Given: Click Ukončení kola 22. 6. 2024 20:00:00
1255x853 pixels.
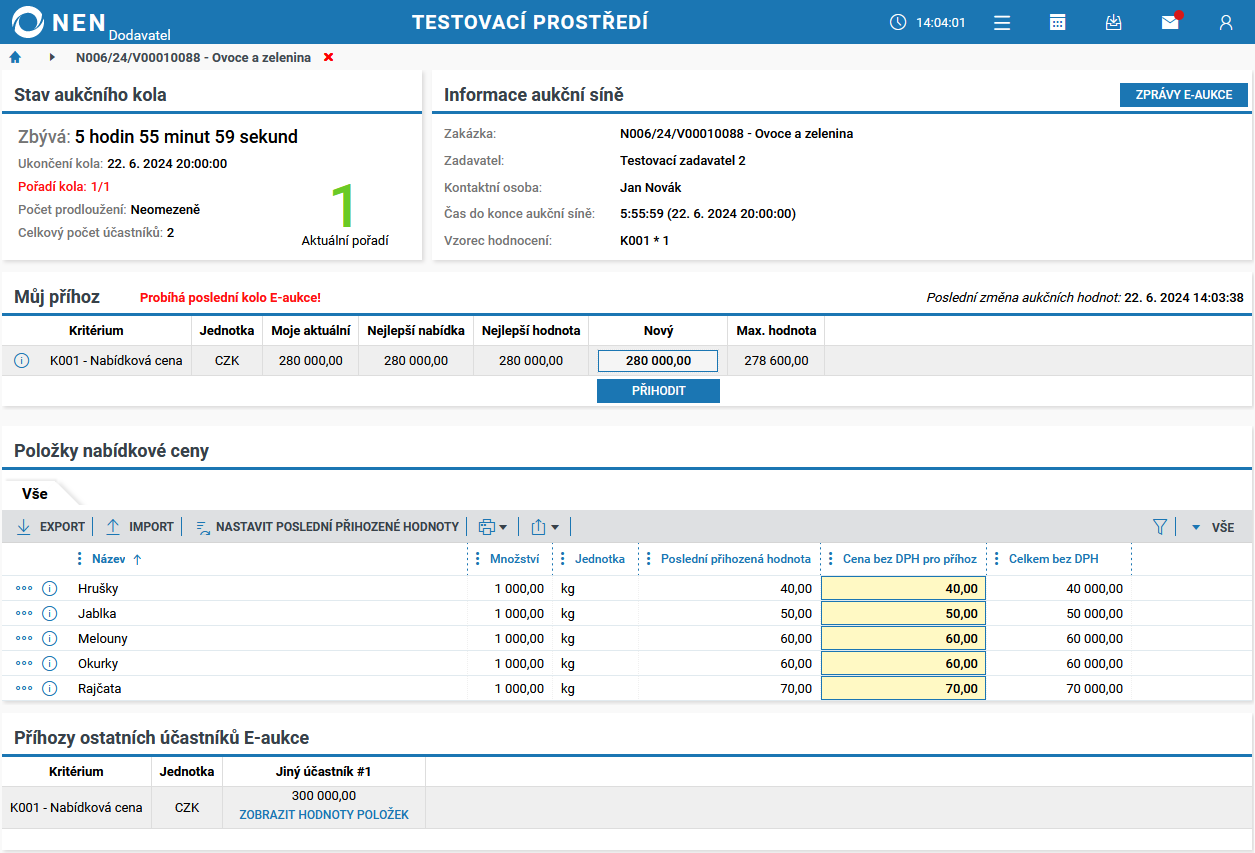Looking at the screenshot, I should click(122, 163).
